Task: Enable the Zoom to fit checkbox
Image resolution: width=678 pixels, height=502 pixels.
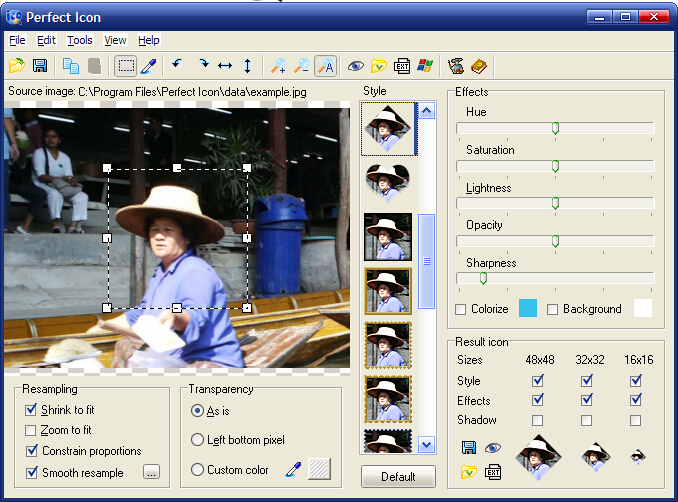Action: click(31, 430)
